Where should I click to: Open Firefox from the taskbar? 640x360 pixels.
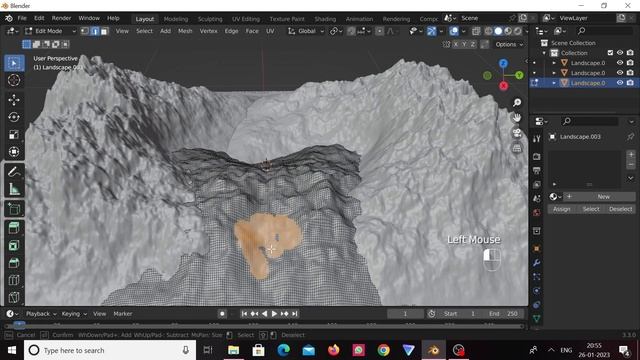pyautogui.click(x=333, y=350)
